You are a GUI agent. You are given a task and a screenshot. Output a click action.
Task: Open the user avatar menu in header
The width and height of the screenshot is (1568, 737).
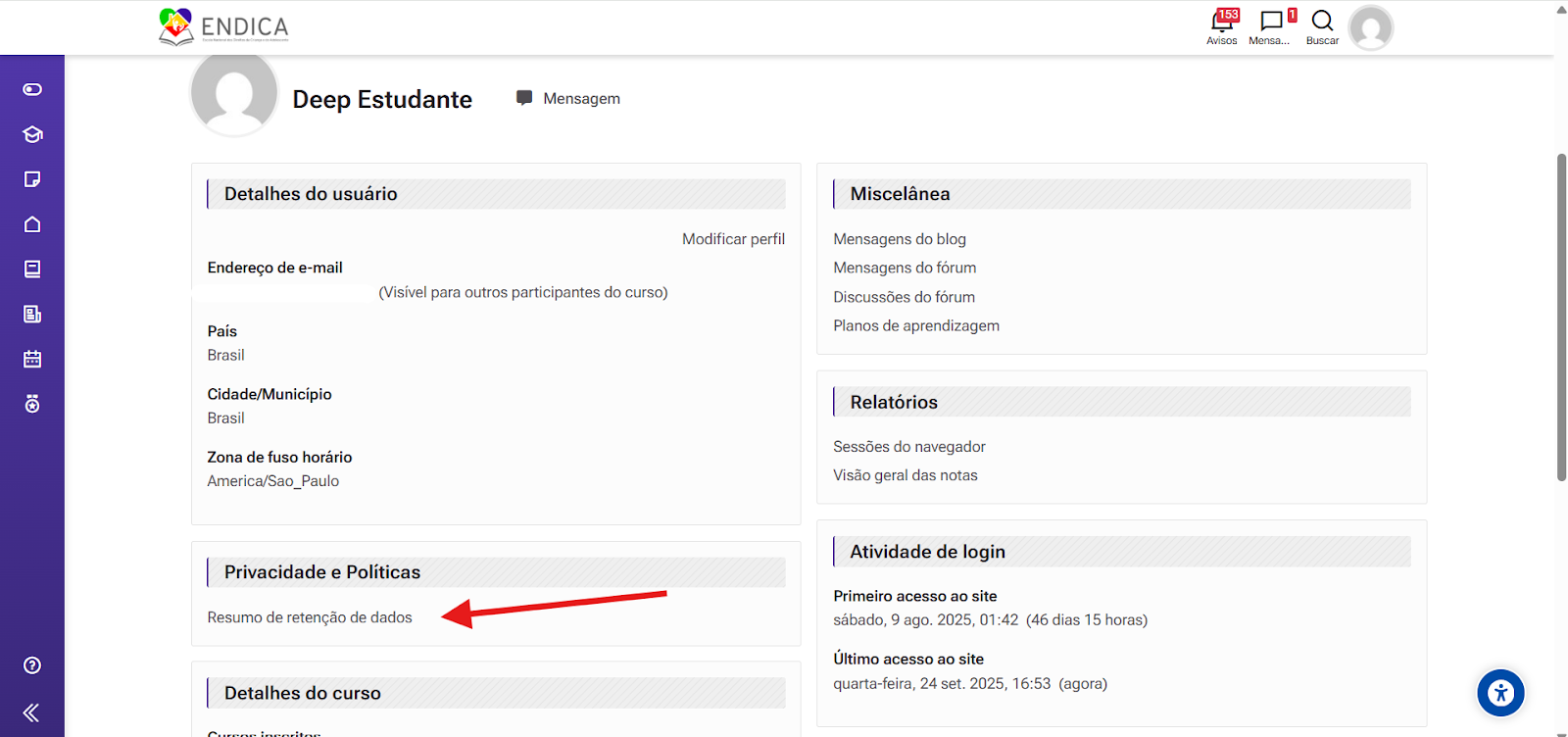(1370, 27)
